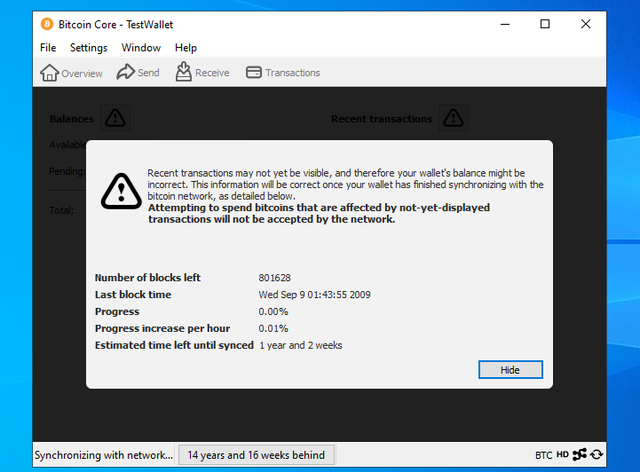Click the Progress value 0.00%
The width and height of the screenshot is (640, 472).
pyautogui.click(x=273, y=312)
